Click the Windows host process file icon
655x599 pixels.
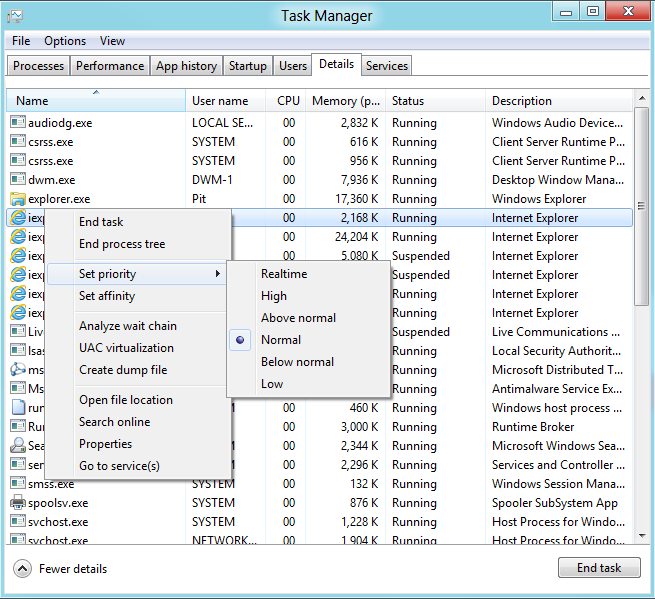click(18, 407)
